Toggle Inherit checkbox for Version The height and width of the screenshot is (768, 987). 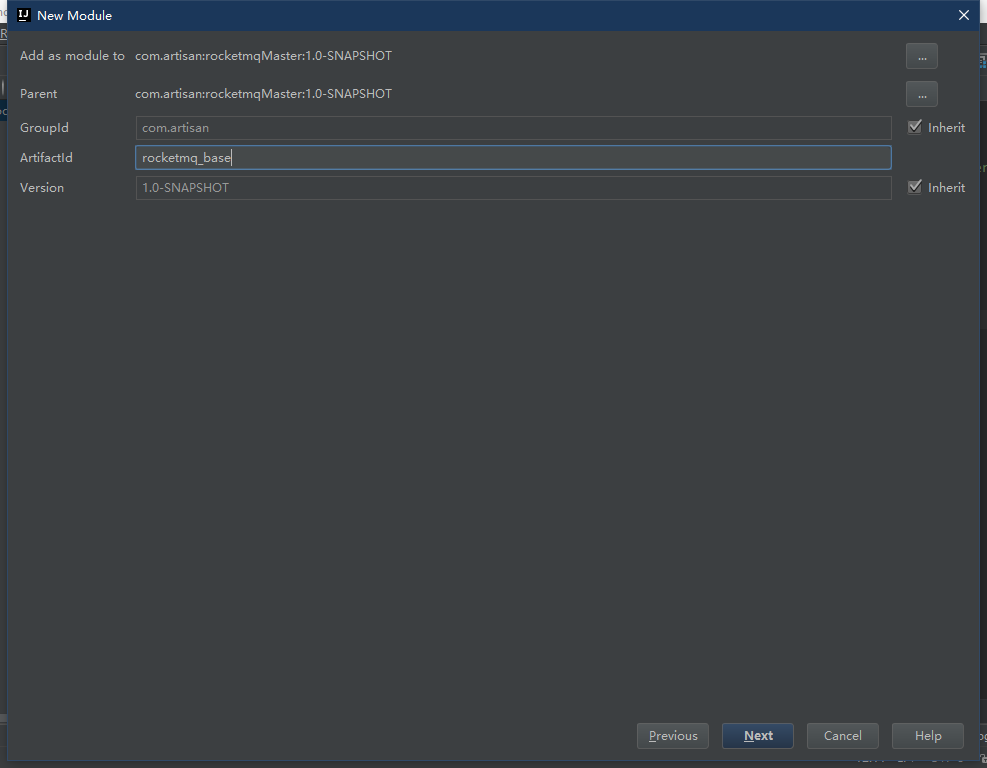coord(914,187)
